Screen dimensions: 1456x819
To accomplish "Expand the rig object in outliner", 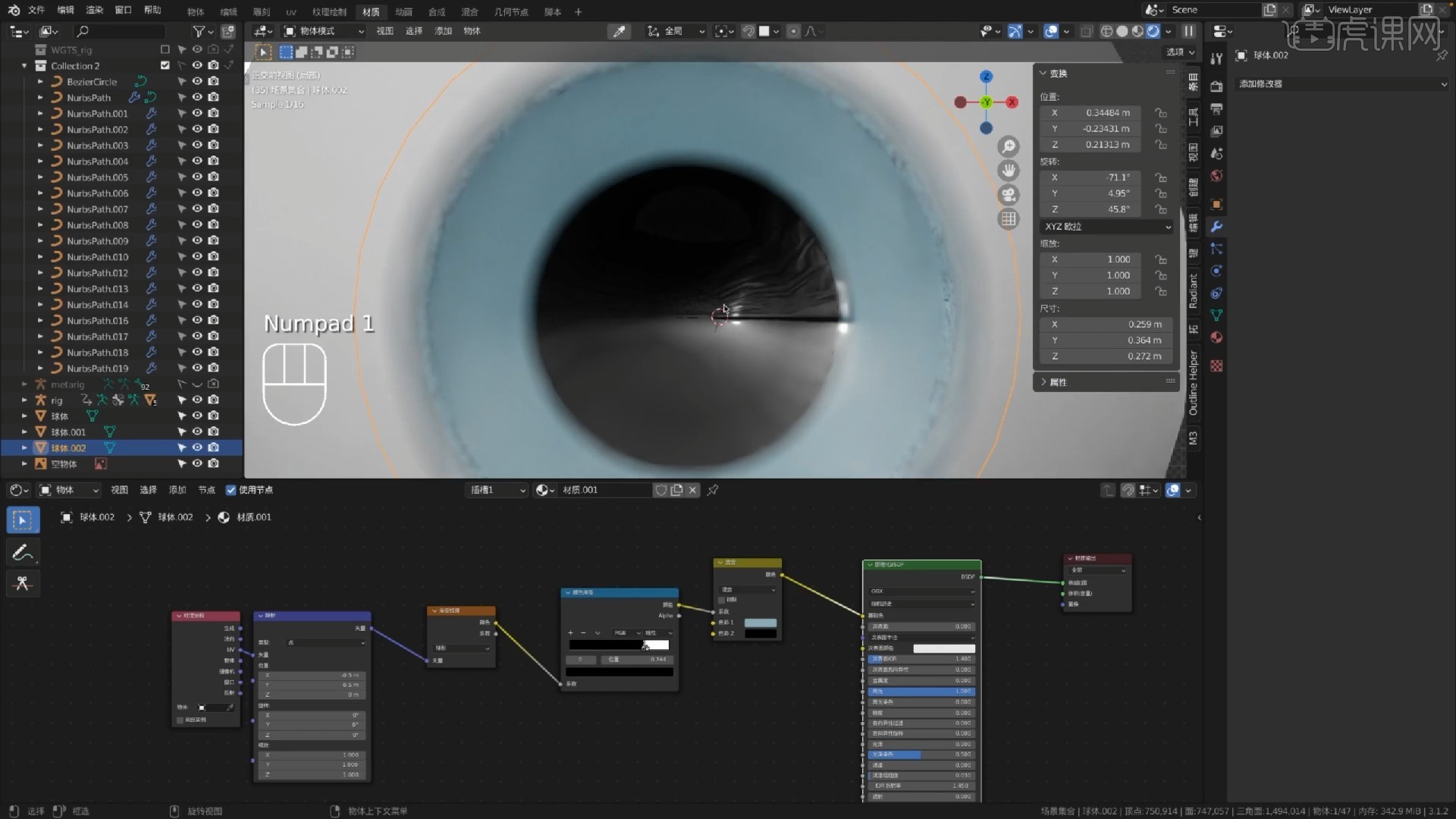I will tap(24, 400).
